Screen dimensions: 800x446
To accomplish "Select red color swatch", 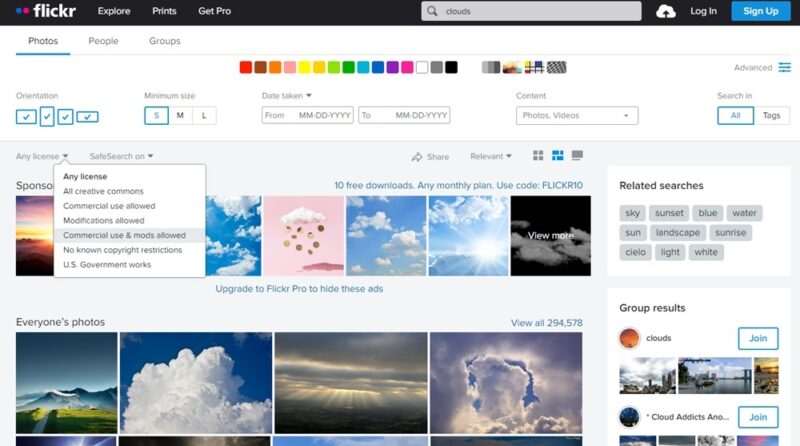I will pyautogui.click(x=246, y=67).
